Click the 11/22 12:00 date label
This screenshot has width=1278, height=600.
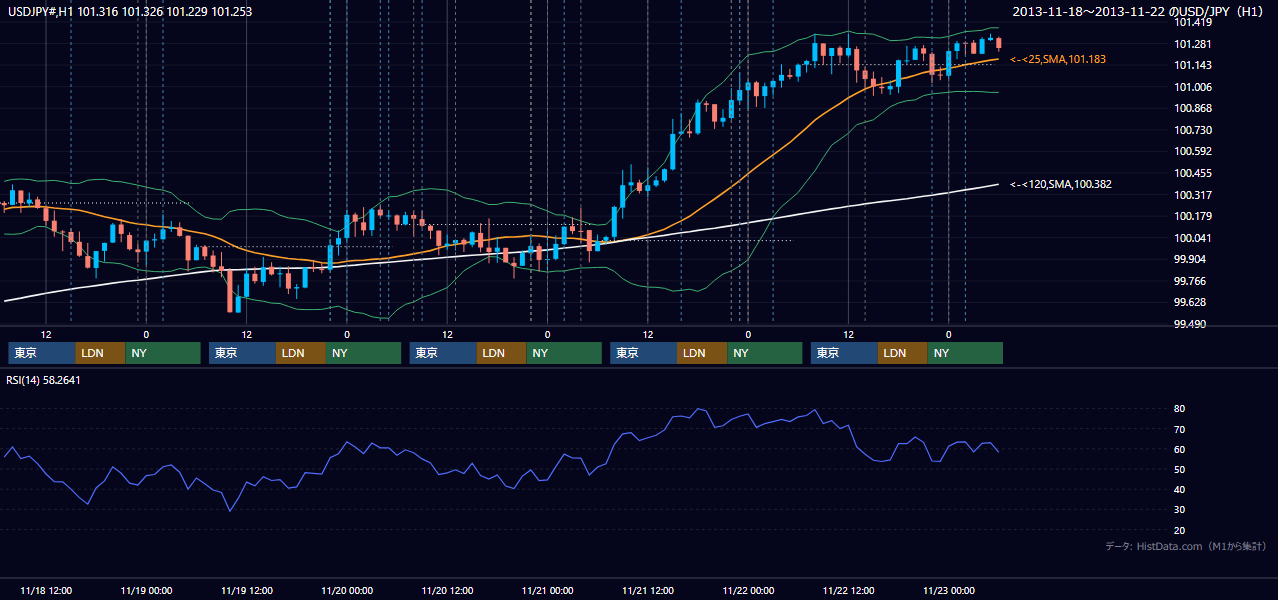click(x=848, y=590)
